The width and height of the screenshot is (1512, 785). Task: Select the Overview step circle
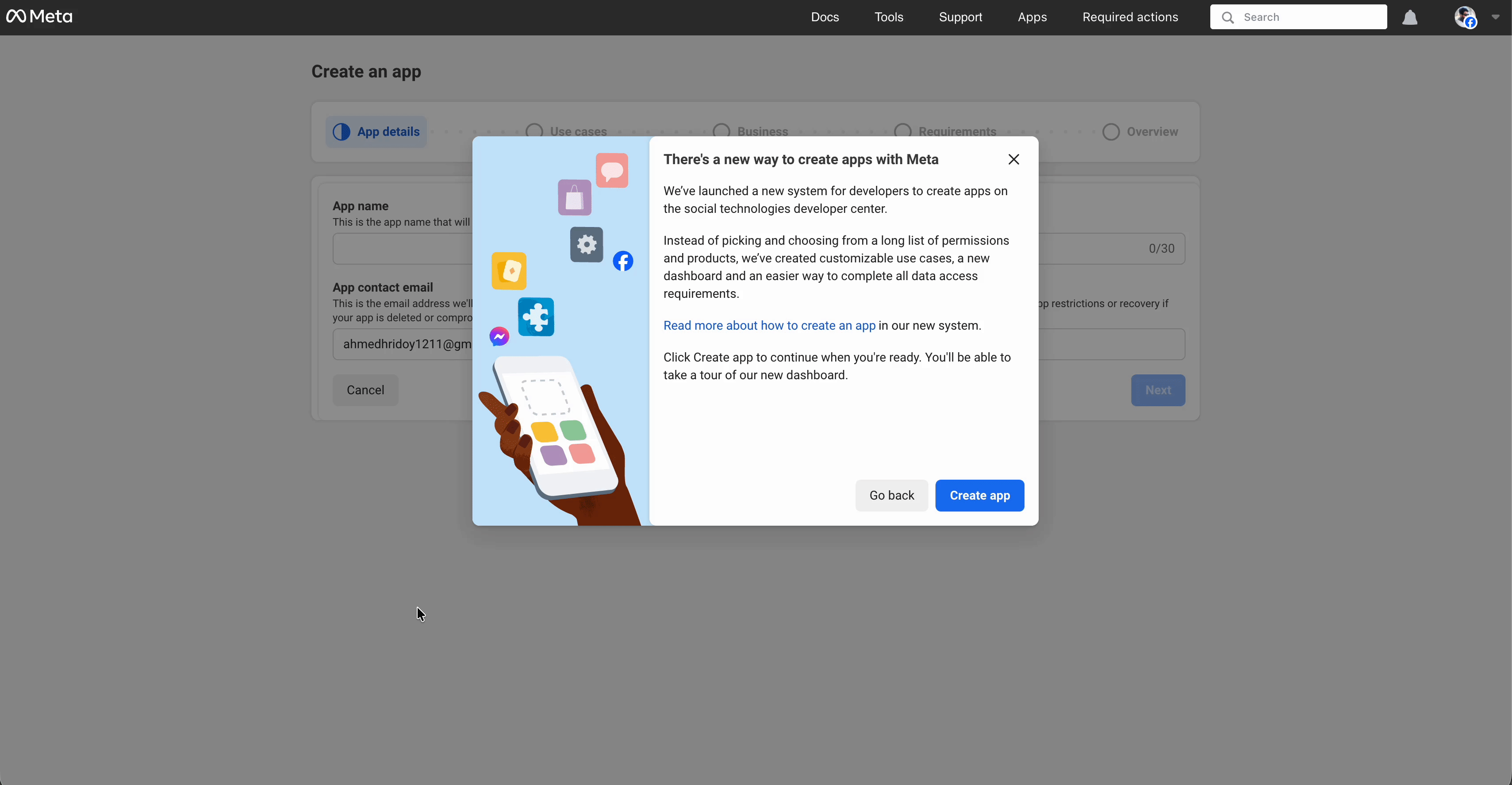[x=1110, y=132]
